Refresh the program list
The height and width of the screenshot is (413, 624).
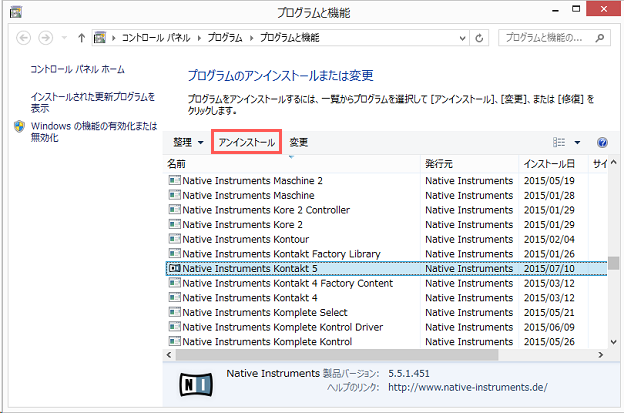(479, 38)
